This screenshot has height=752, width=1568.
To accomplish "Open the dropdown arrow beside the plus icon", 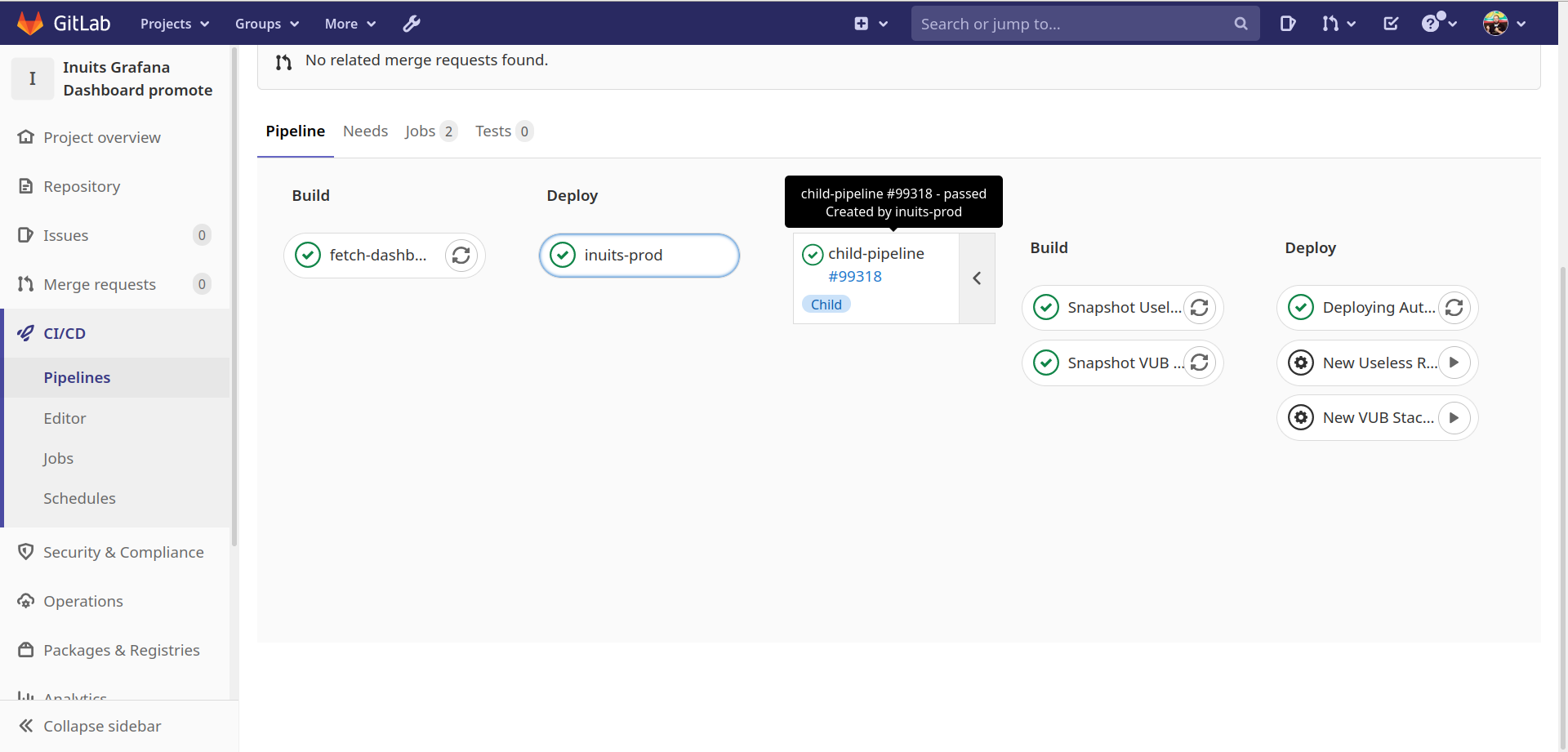I will 884,24.
